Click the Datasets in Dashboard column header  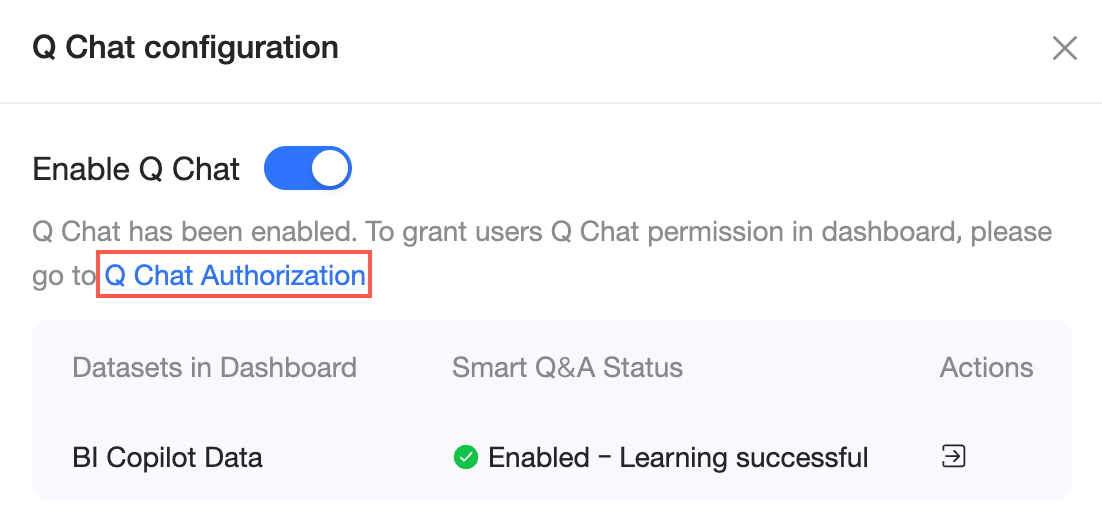tap(214, 368)
